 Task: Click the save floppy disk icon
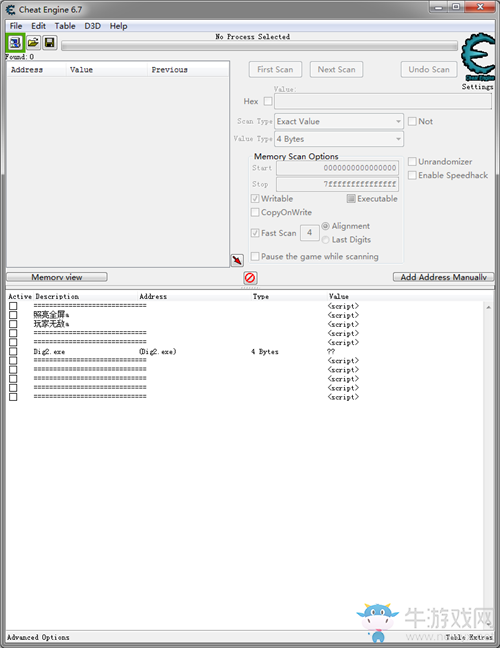[50, 43]
